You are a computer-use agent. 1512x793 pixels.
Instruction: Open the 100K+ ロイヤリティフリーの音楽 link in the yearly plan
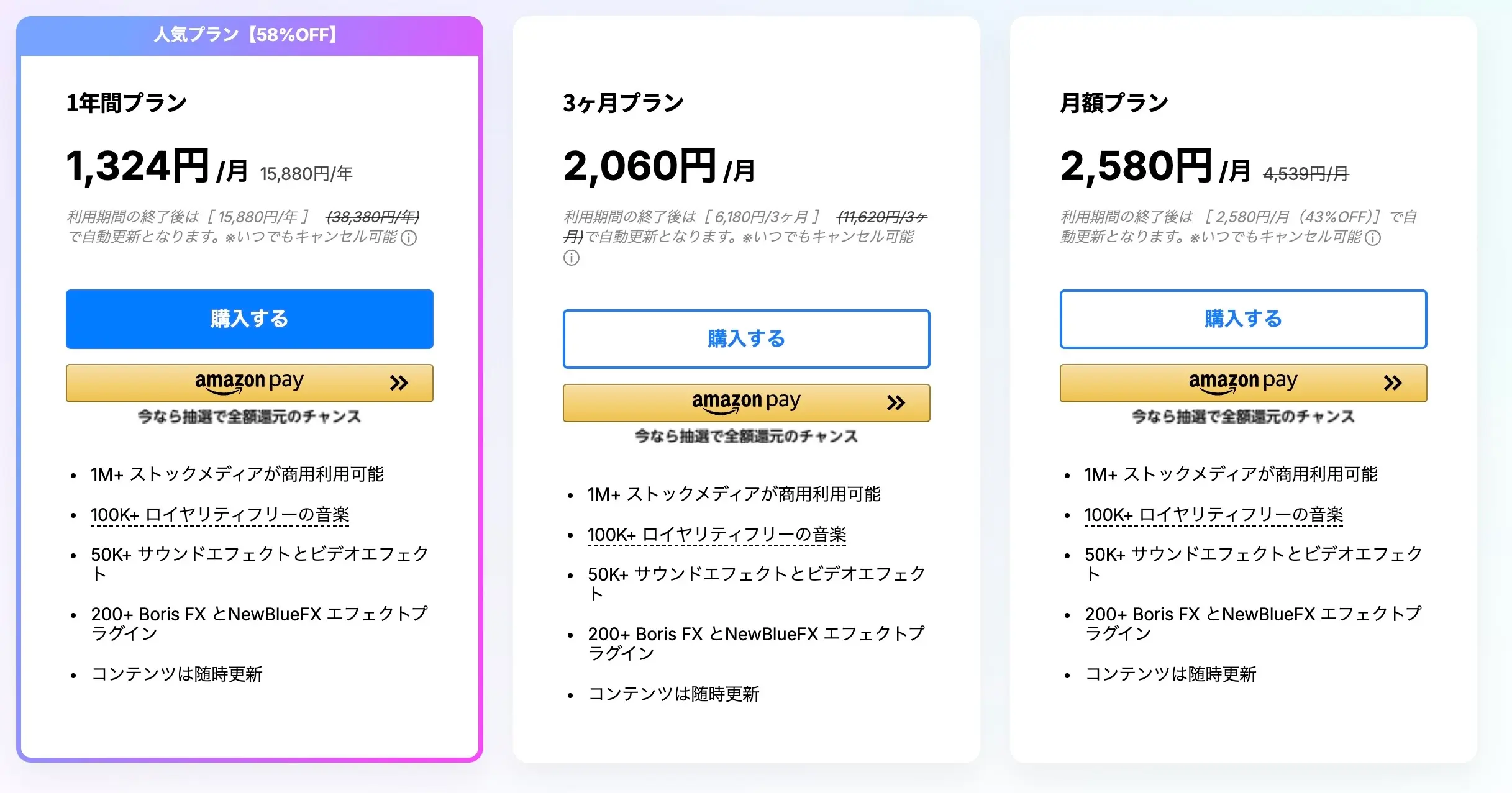pos(220,514)
